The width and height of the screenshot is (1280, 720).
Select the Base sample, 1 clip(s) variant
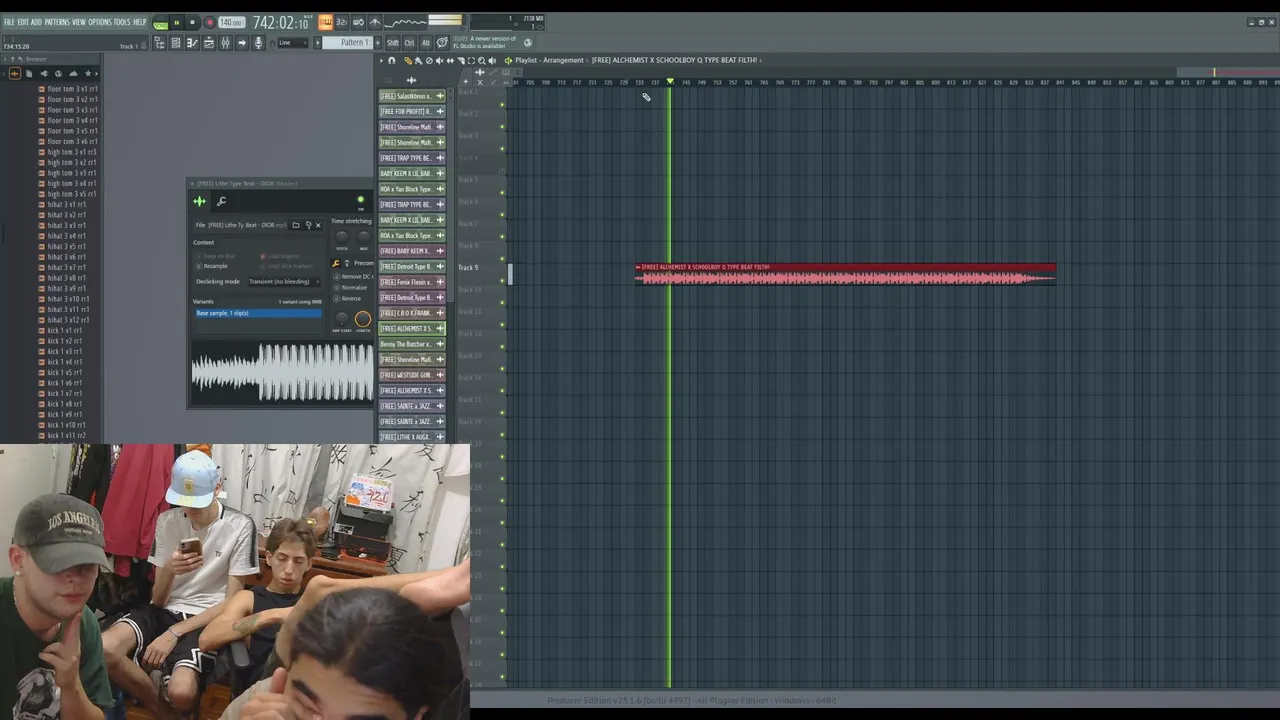[x=258, y=313]
